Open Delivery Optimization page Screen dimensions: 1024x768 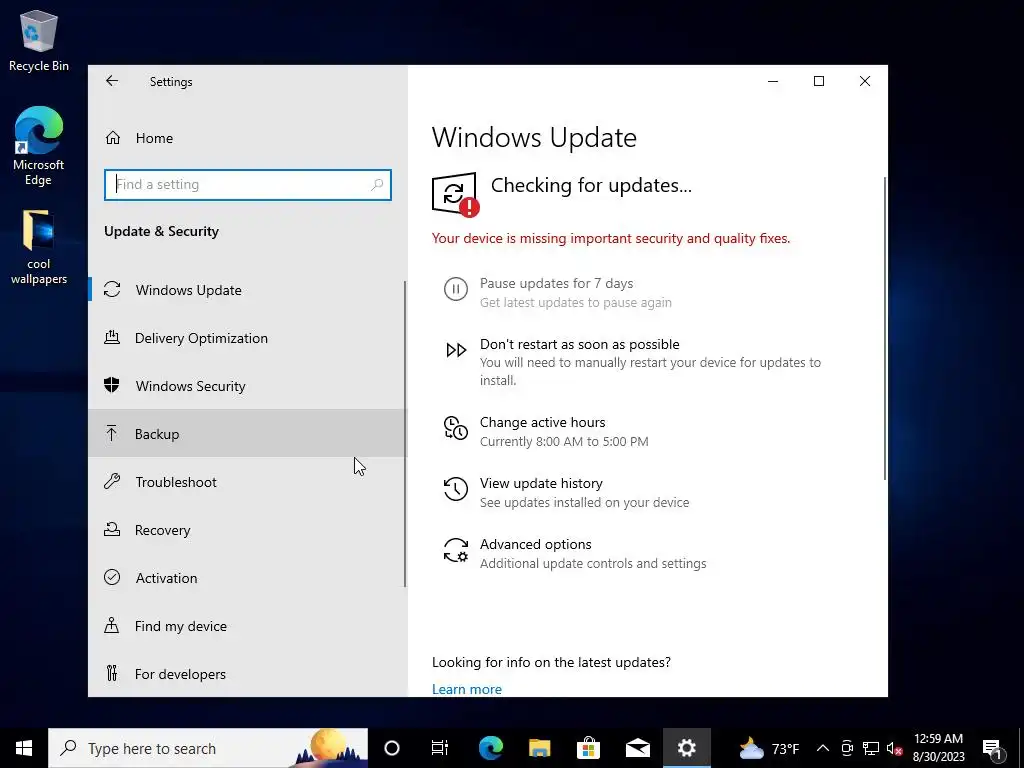coord(247,338)
